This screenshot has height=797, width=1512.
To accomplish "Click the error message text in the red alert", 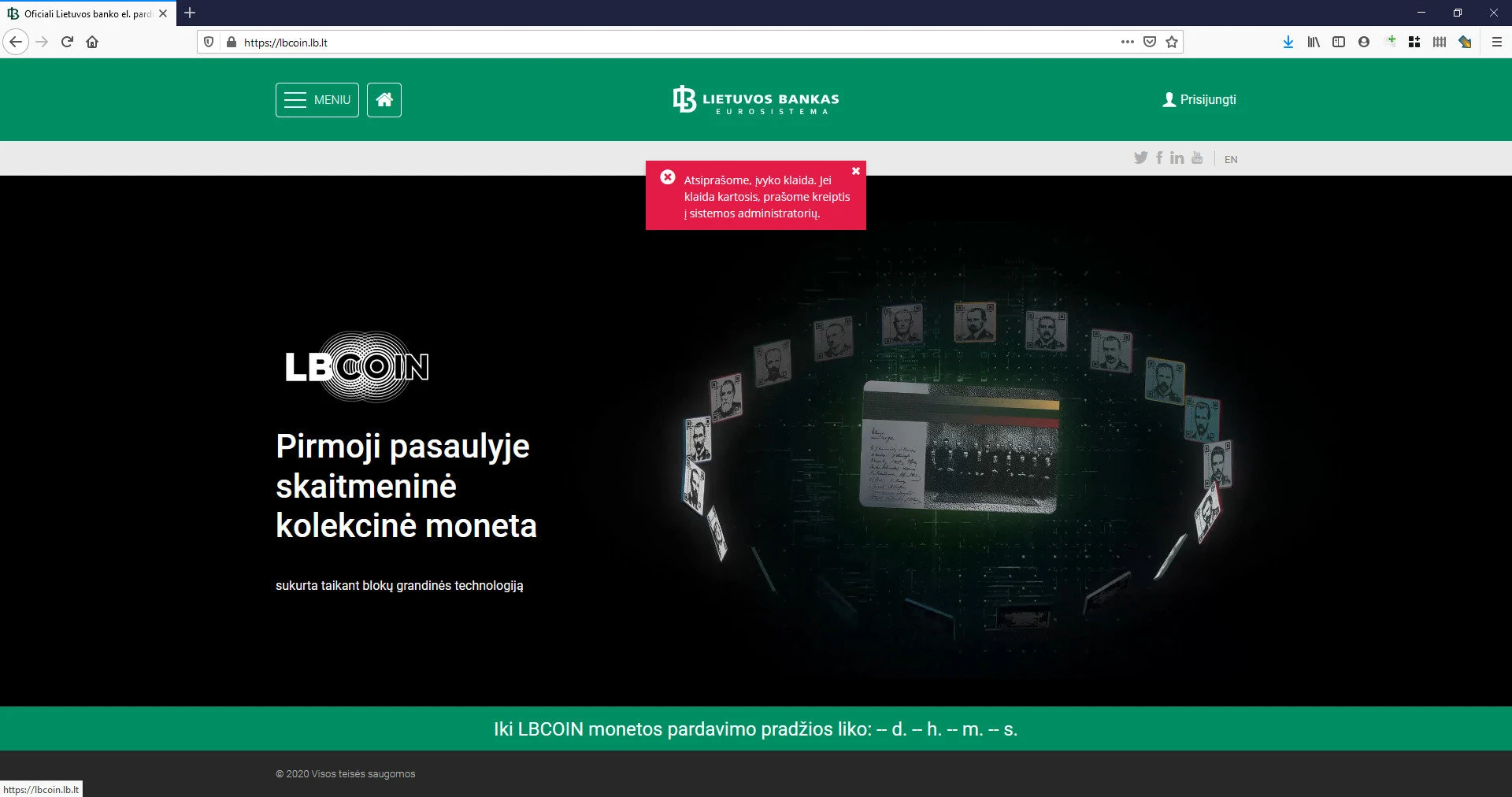I will (766, 197).
